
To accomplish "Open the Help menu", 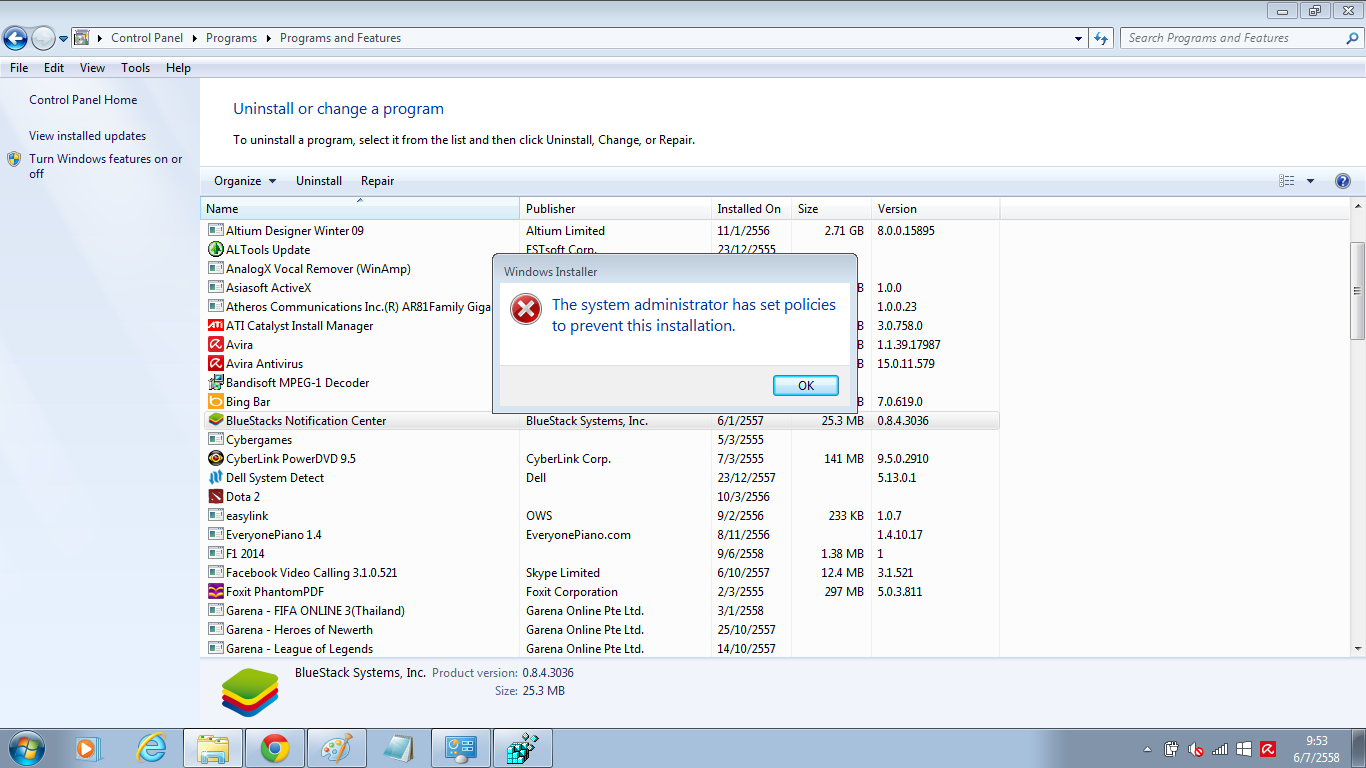I will 178,68.
